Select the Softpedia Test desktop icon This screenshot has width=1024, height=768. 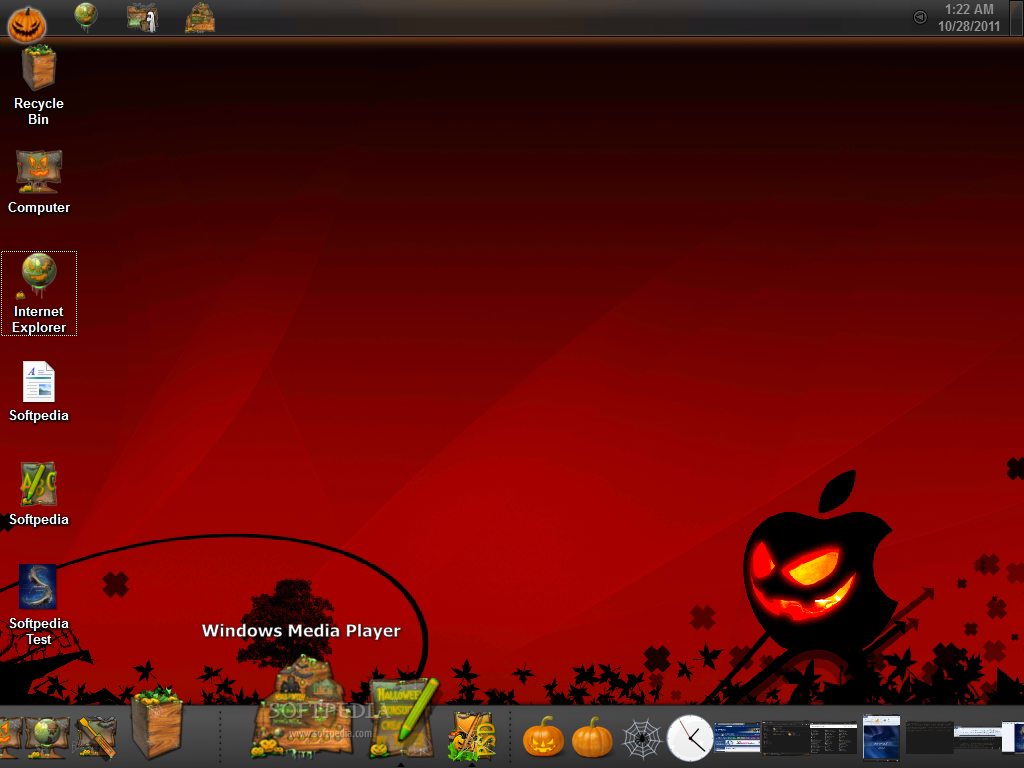coord(39,605)
